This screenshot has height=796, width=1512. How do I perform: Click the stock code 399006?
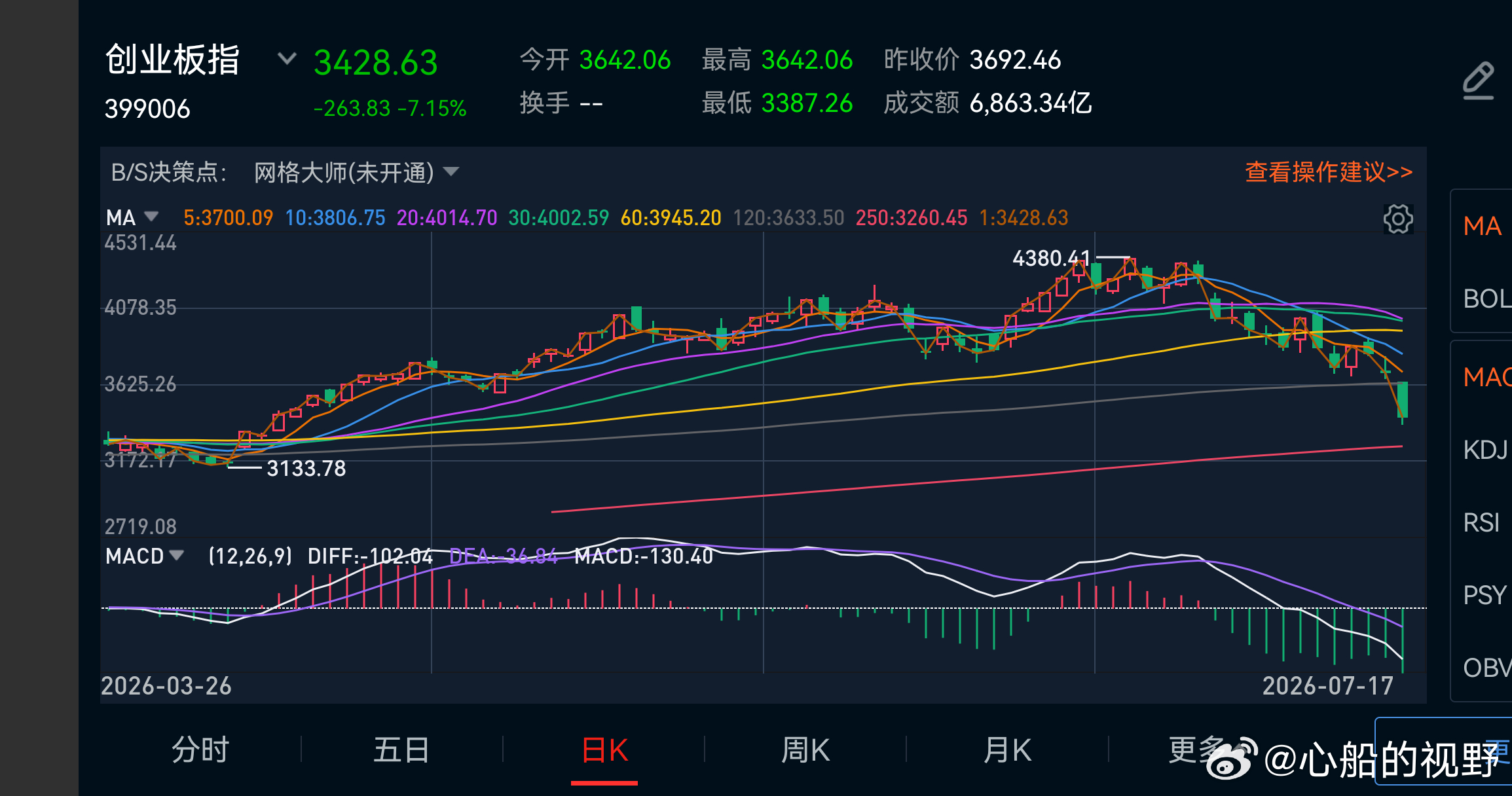147,109
